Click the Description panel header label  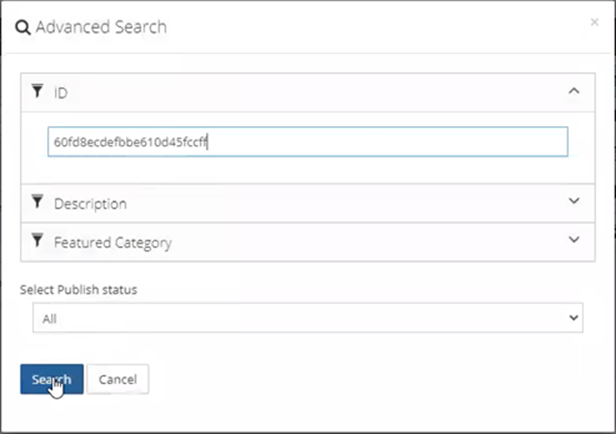click(x=90, y=203)
